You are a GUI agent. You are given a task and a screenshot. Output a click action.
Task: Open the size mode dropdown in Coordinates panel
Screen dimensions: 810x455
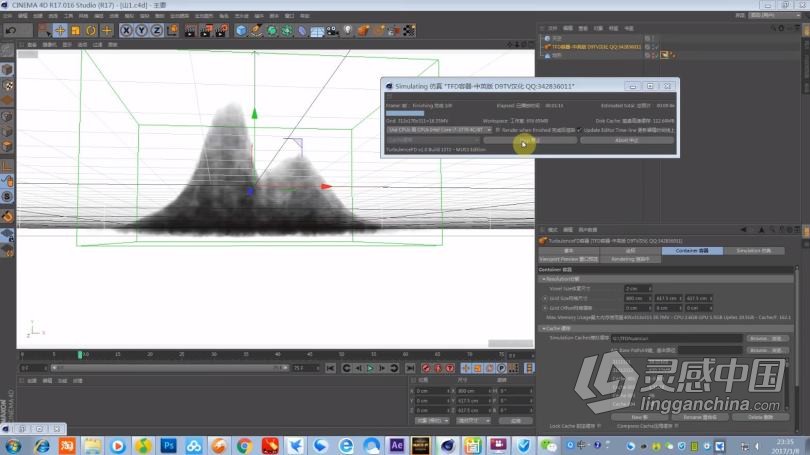[x=473, y=421]
